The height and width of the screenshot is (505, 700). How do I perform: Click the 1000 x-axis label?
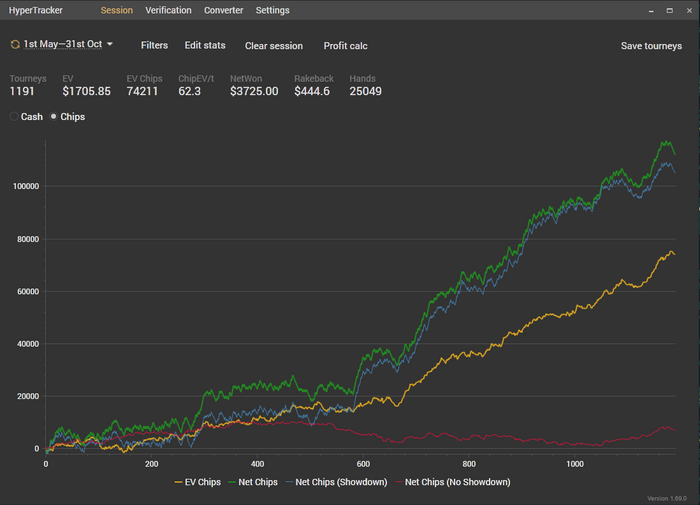(575, 464)
